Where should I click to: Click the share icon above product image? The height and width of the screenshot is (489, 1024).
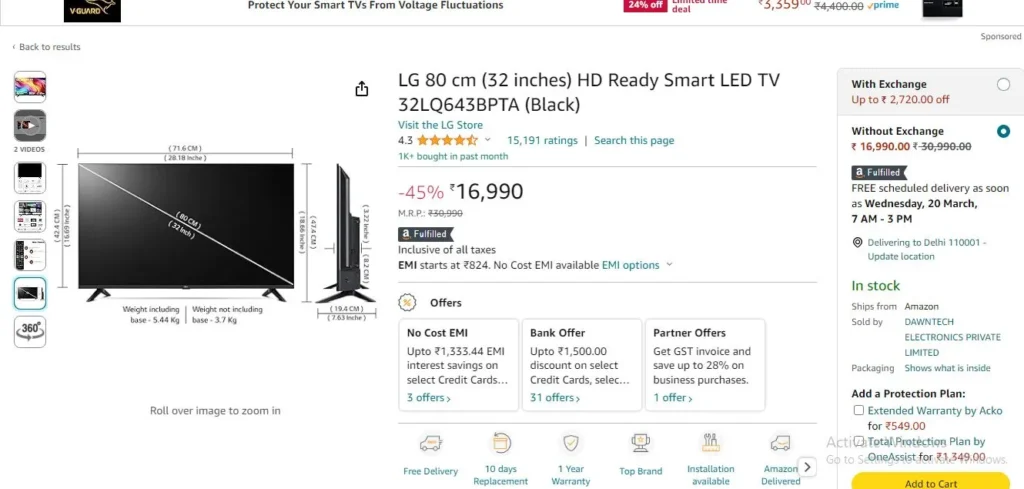362,89
